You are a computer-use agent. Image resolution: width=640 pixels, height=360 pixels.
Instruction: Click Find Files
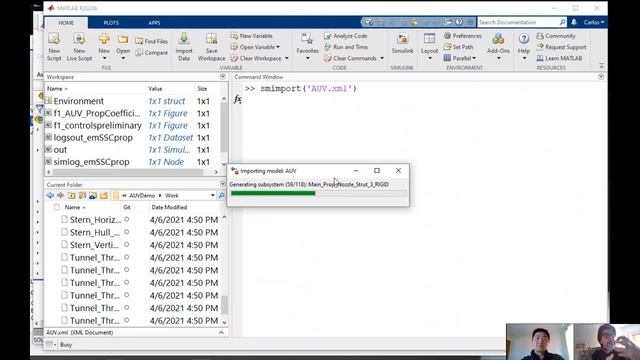[151, 41]
